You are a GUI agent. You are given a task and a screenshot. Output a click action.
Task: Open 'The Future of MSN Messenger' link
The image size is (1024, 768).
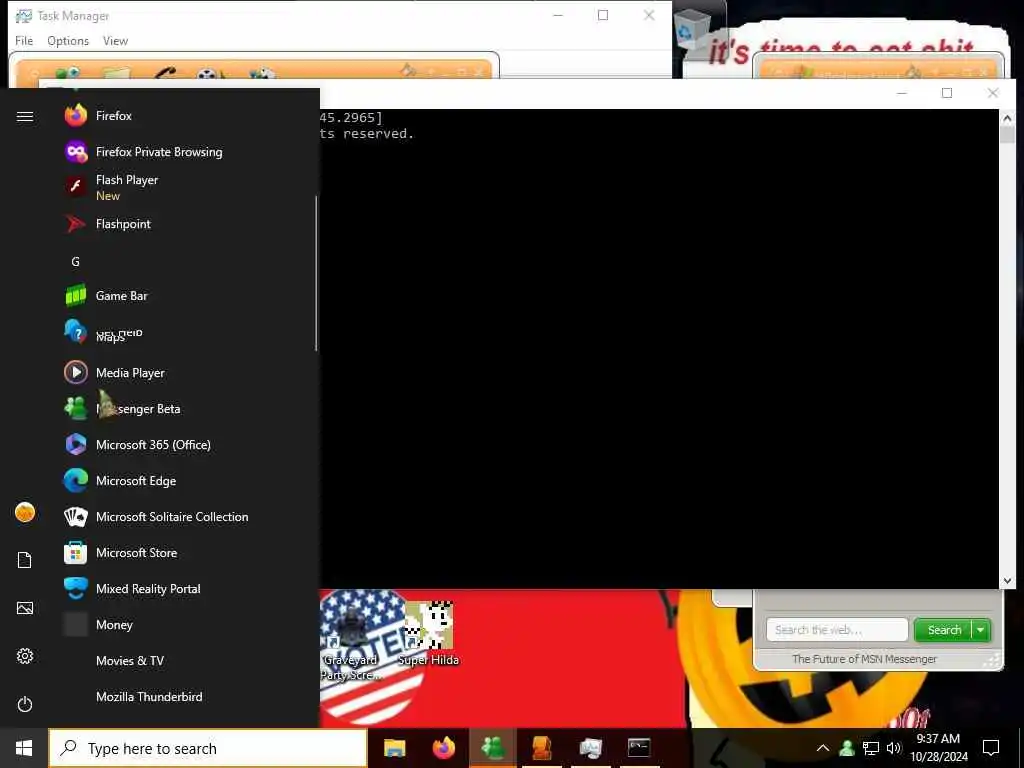pos(864,659)
